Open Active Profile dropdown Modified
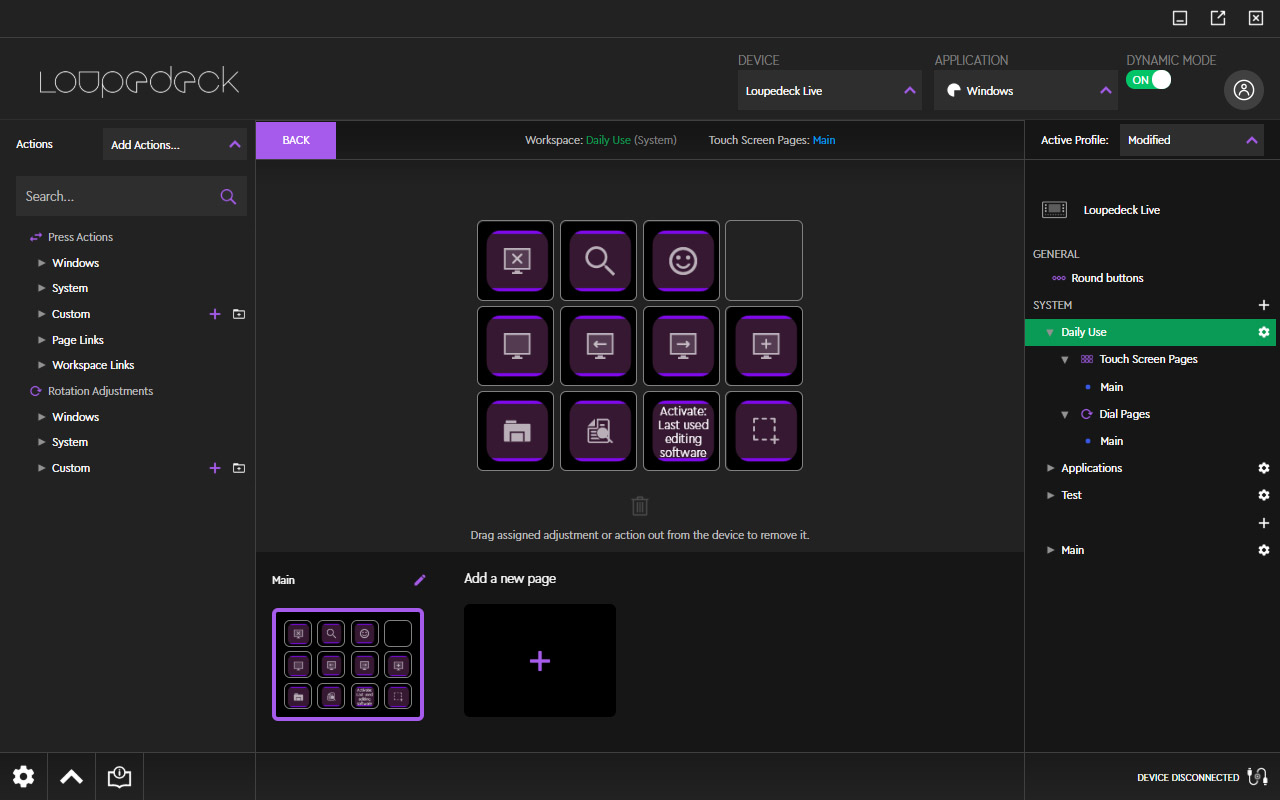Image resolution: width=1280 pixels, height=800 pixels. click(1192, 140)
